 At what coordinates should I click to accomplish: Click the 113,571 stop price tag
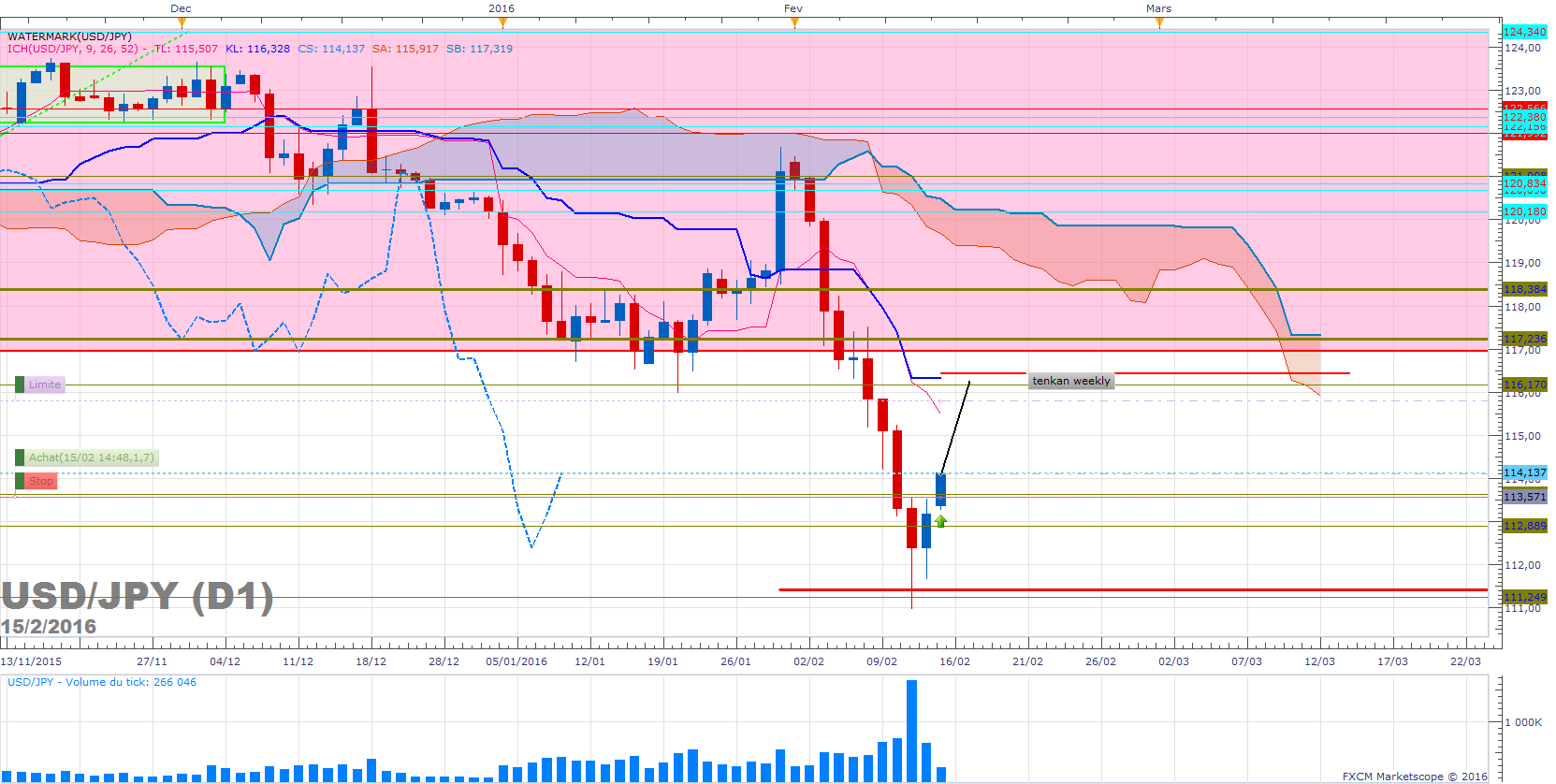tap(1524, 497)
